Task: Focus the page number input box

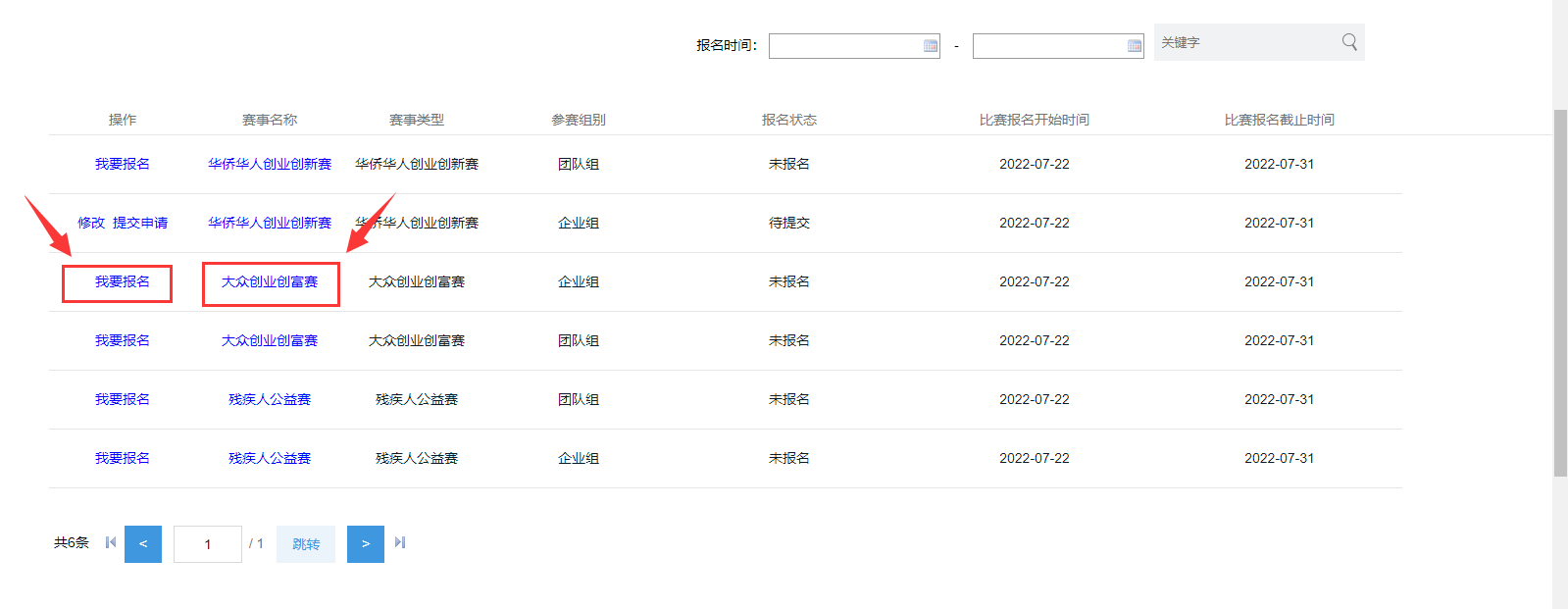Action: coord(208,544)
